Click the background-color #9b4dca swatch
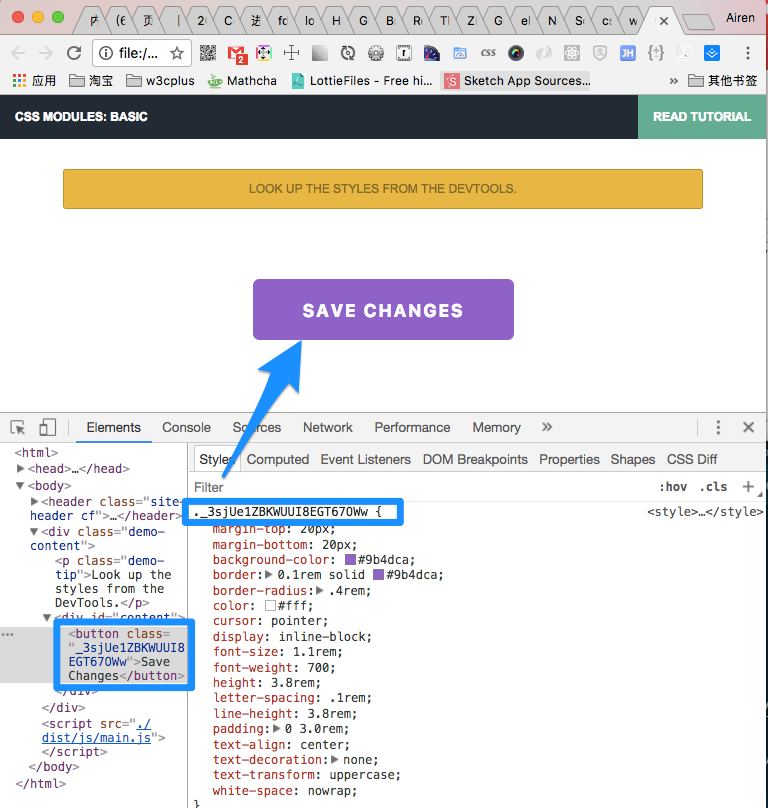The image size is (768, 808). tap(350, 560)
